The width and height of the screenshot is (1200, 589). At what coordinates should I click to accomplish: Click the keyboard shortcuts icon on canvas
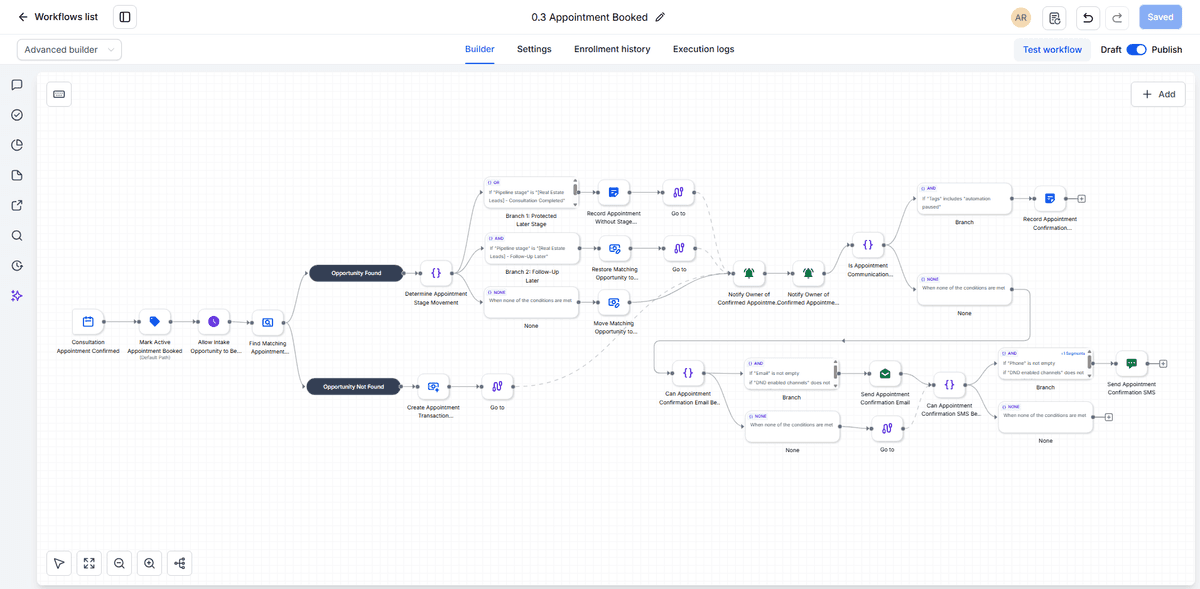tap(59, 94)
